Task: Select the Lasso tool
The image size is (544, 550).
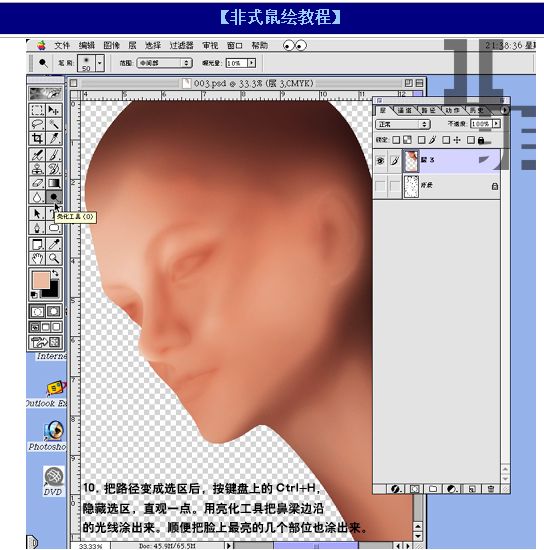Action: 37,124
